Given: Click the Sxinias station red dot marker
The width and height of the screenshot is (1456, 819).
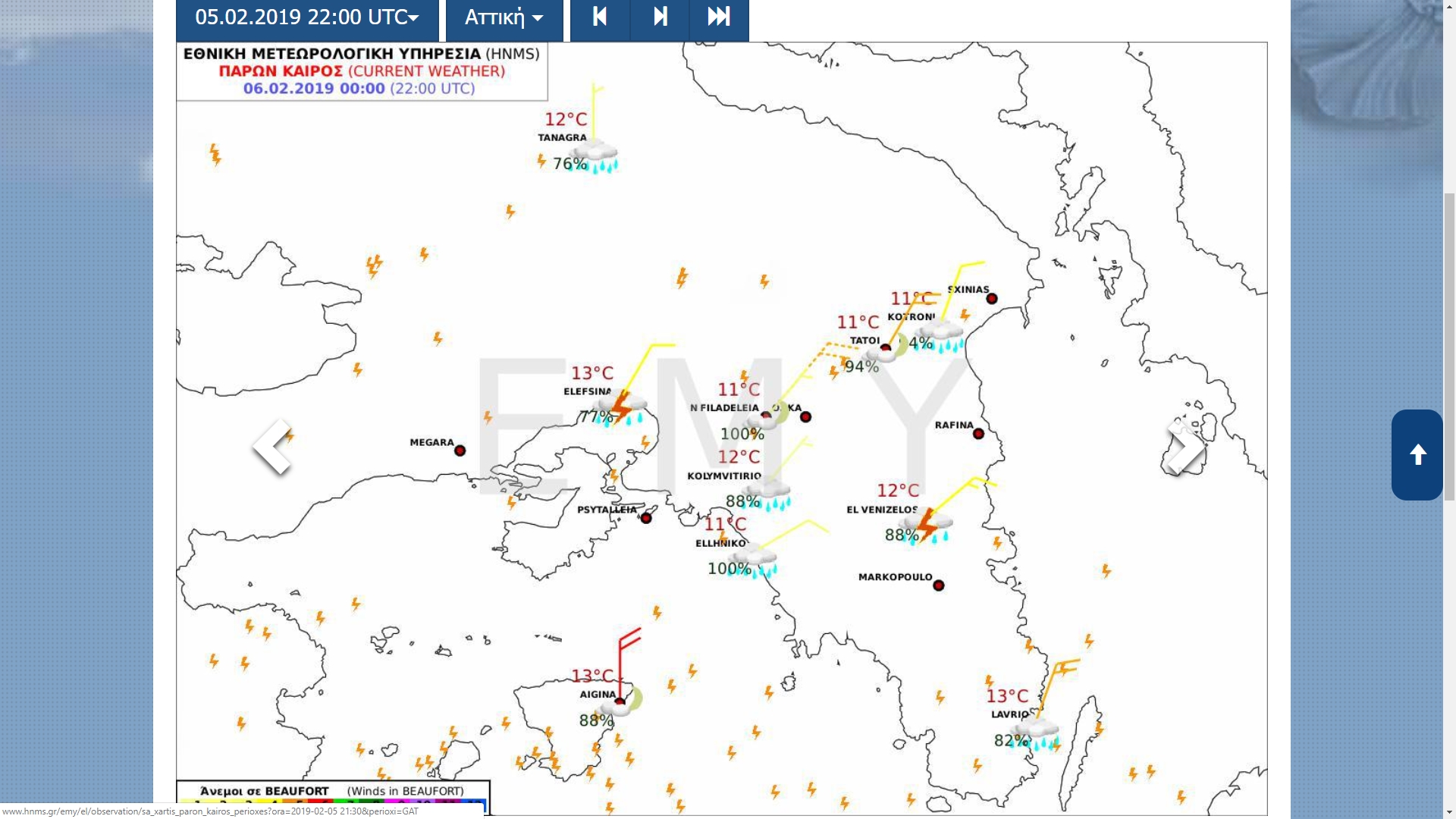Looking at the screenshot, I should [991, 299].
